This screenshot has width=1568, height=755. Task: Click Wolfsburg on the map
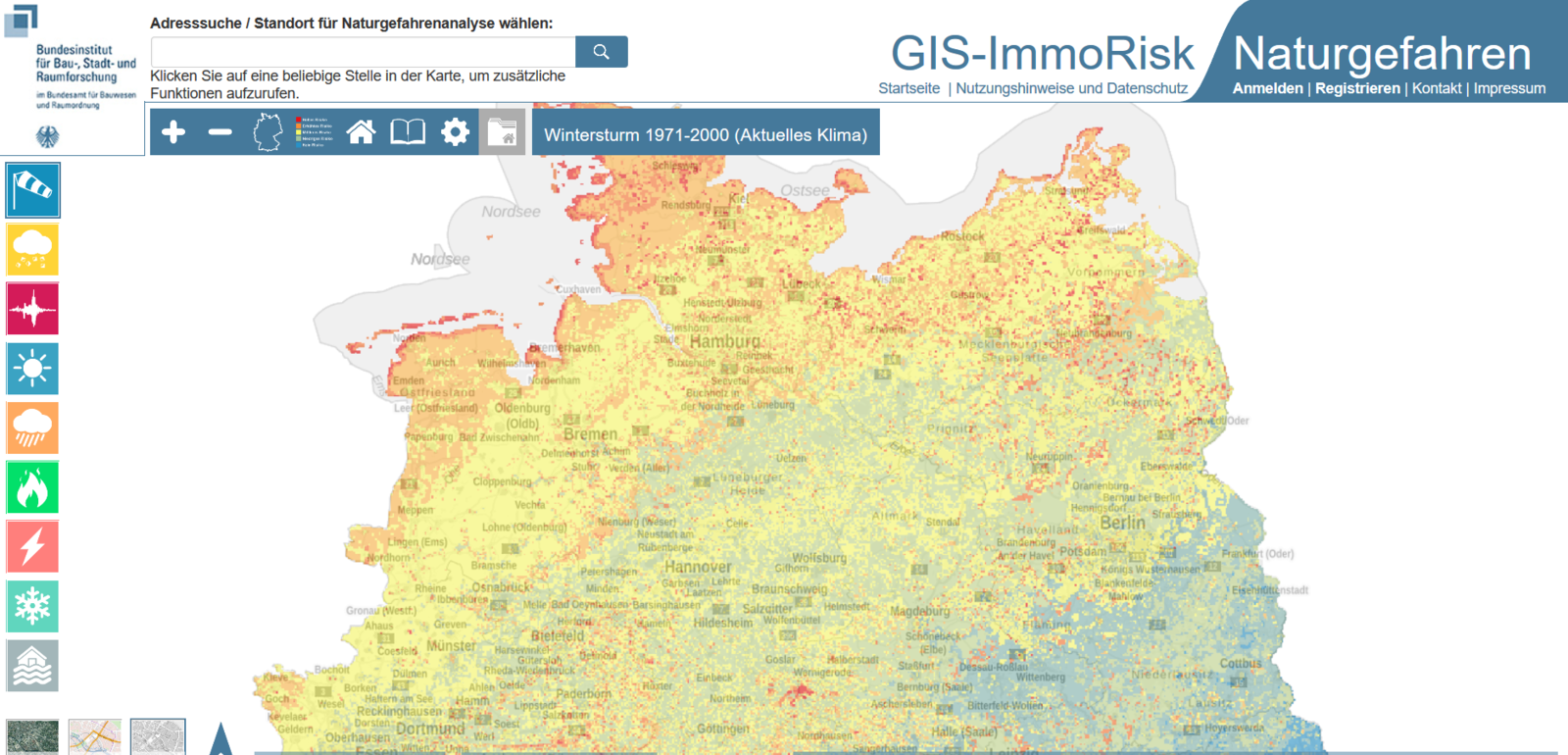[818, 558]
